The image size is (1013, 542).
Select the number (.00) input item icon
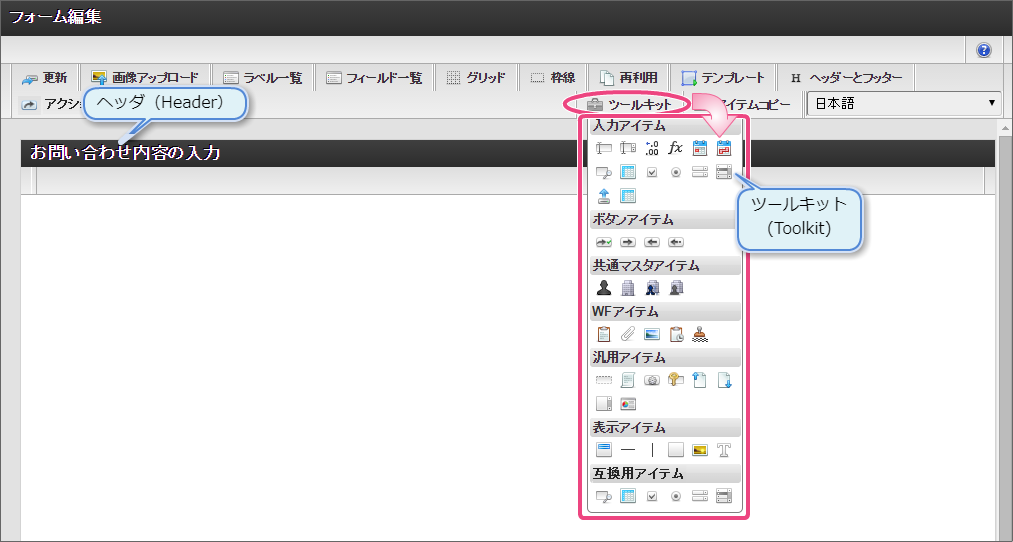(652, 149)
